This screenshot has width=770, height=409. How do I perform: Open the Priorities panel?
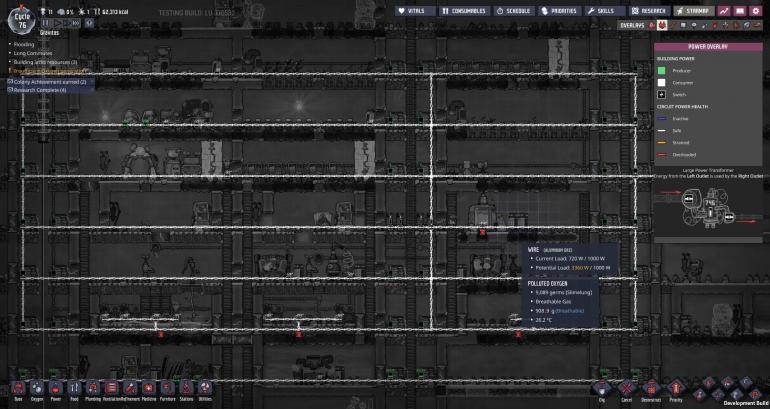tap(560, 11)
